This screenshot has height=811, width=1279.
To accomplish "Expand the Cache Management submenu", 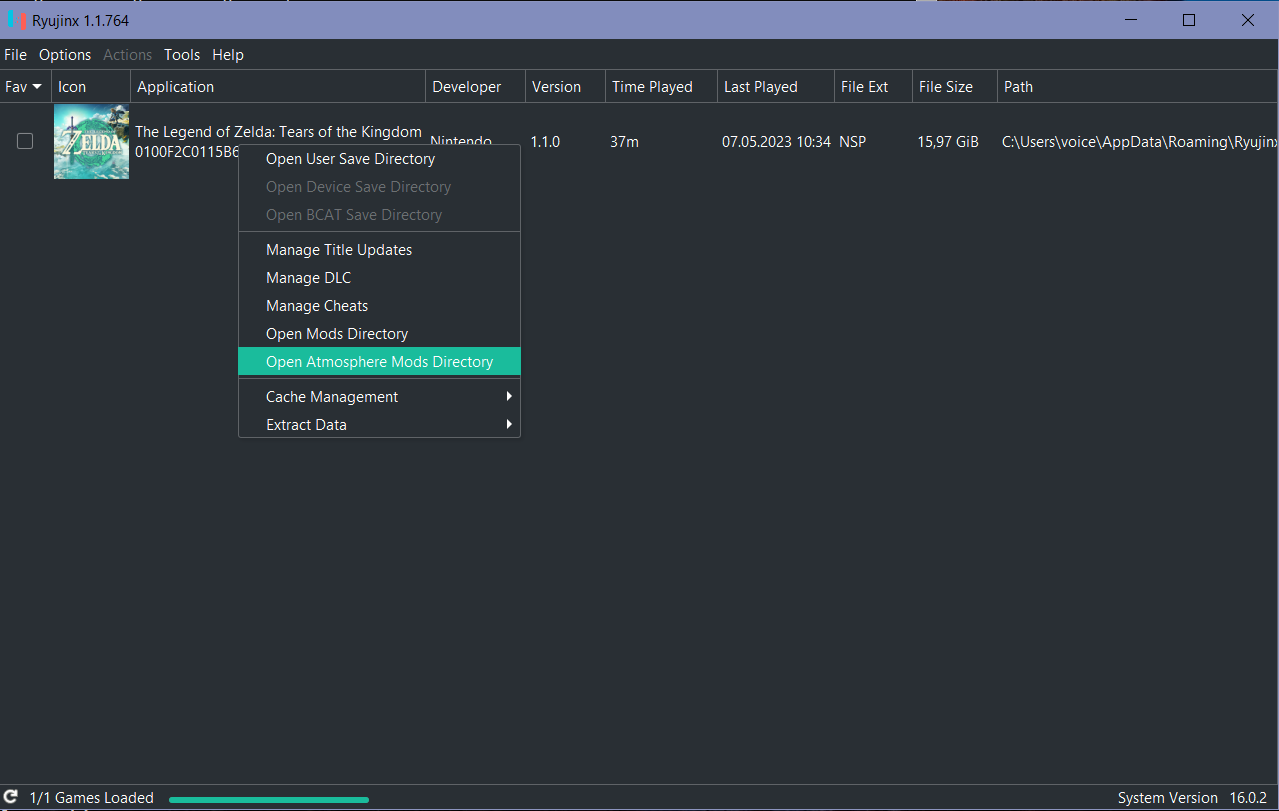I will click(379, 397).
